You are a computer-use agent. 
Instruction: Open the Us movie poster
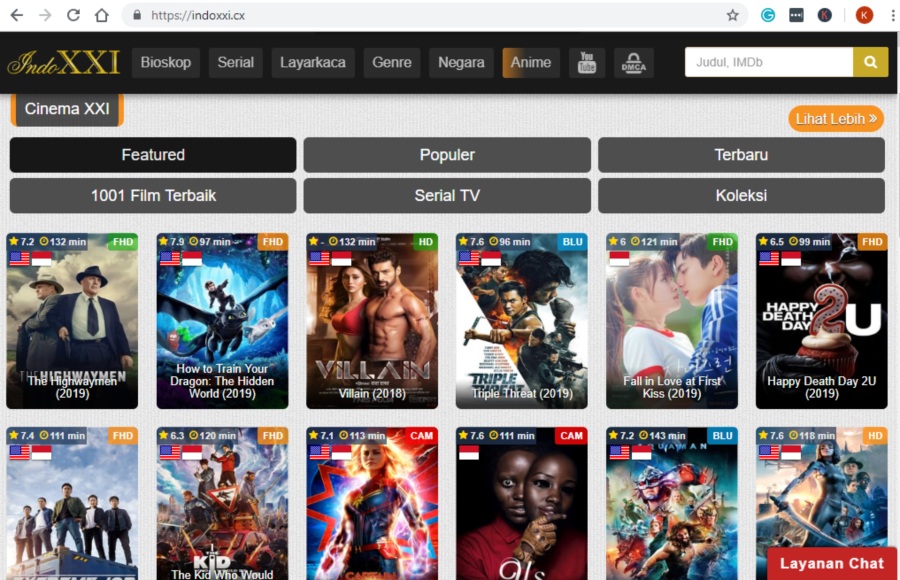[522, 504]
